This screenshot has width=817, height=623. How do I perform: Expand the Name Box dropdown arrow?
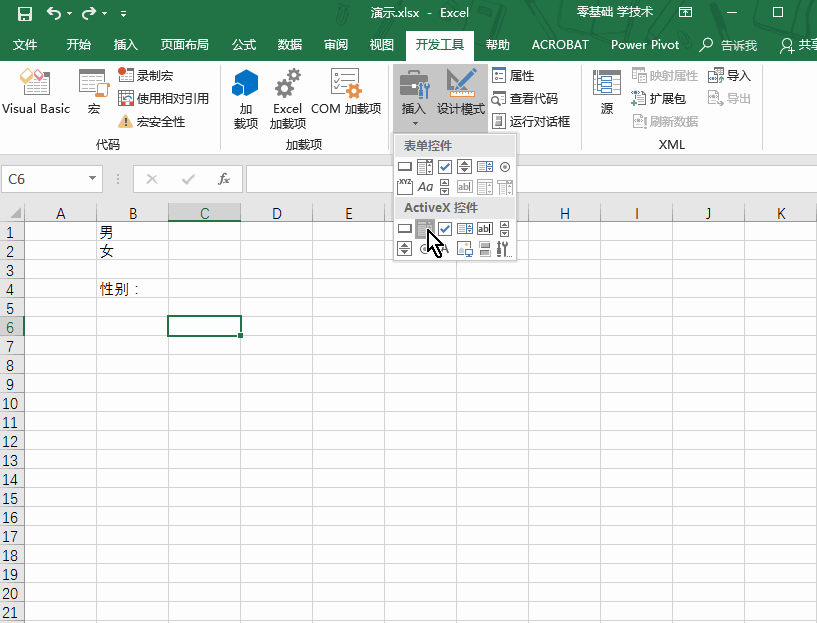92,179
